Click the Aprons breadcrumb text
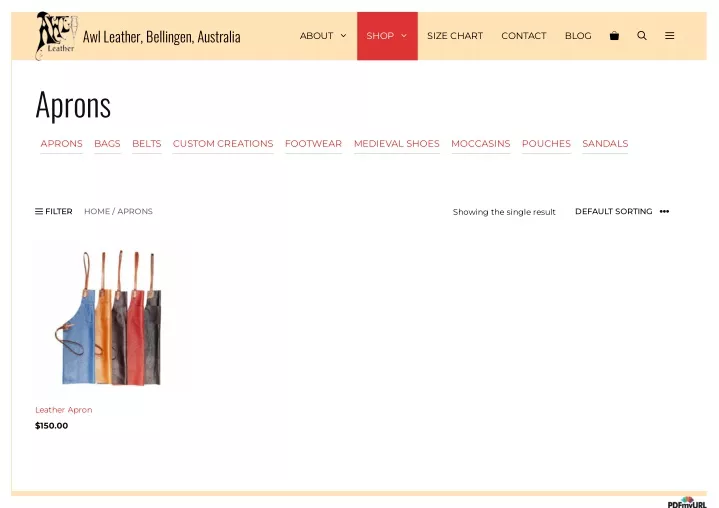Screen dimensions: 719x508 click(x=135, y=211)
